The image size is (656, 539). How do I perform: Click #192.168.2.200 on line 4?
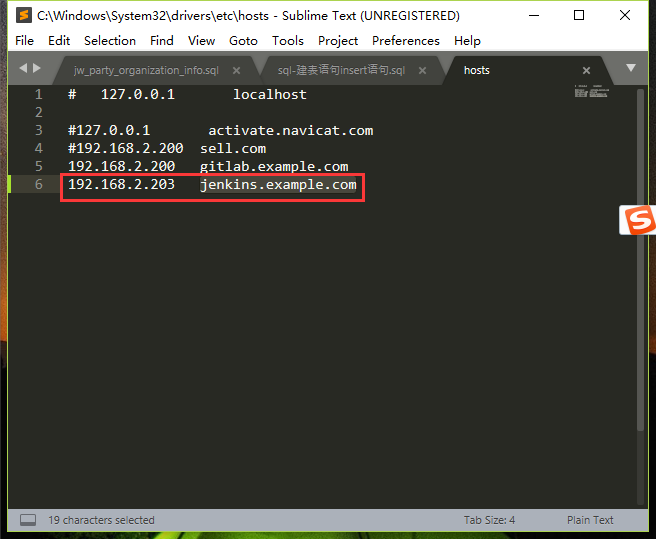coord(126,149)
